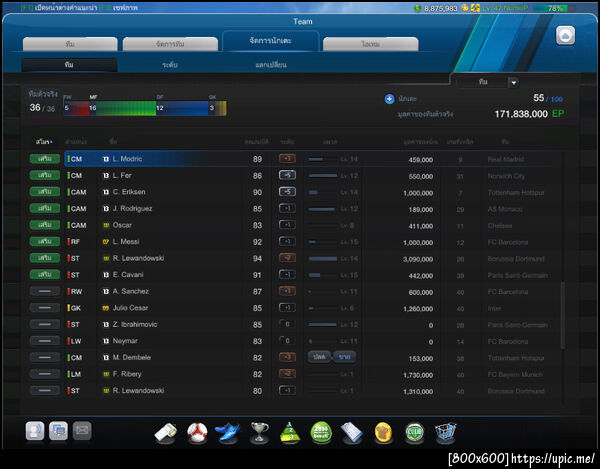Screen dimensions: 600x469
Task: Click the home button at top right corner
Action: 565,36
